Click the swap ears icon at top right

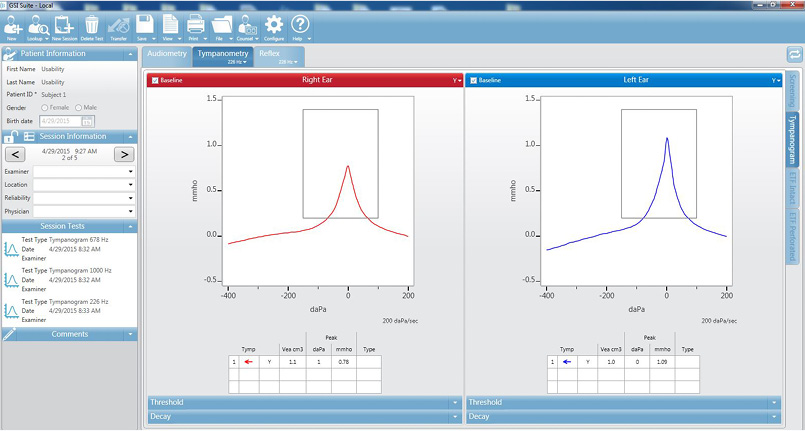[794, 54]
